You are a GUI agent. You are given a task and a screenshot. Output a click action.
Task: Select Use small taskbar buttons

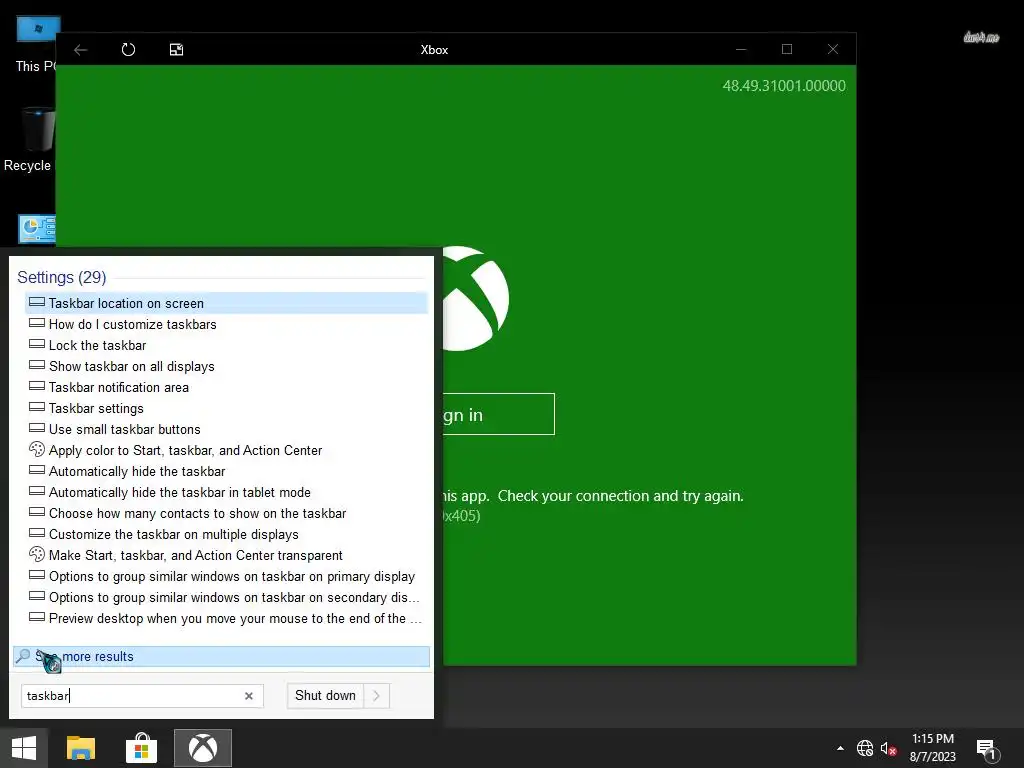coord(226,429)
